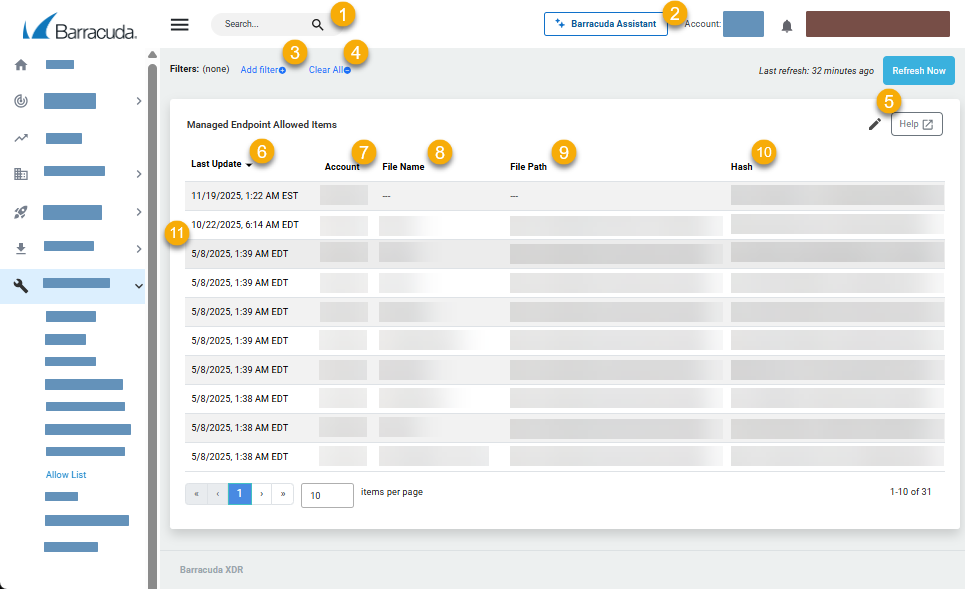Image resolution: width=965 pixels, height=589 pixels.
Task: Click the Clear All filters link
Action: [329, 70]
